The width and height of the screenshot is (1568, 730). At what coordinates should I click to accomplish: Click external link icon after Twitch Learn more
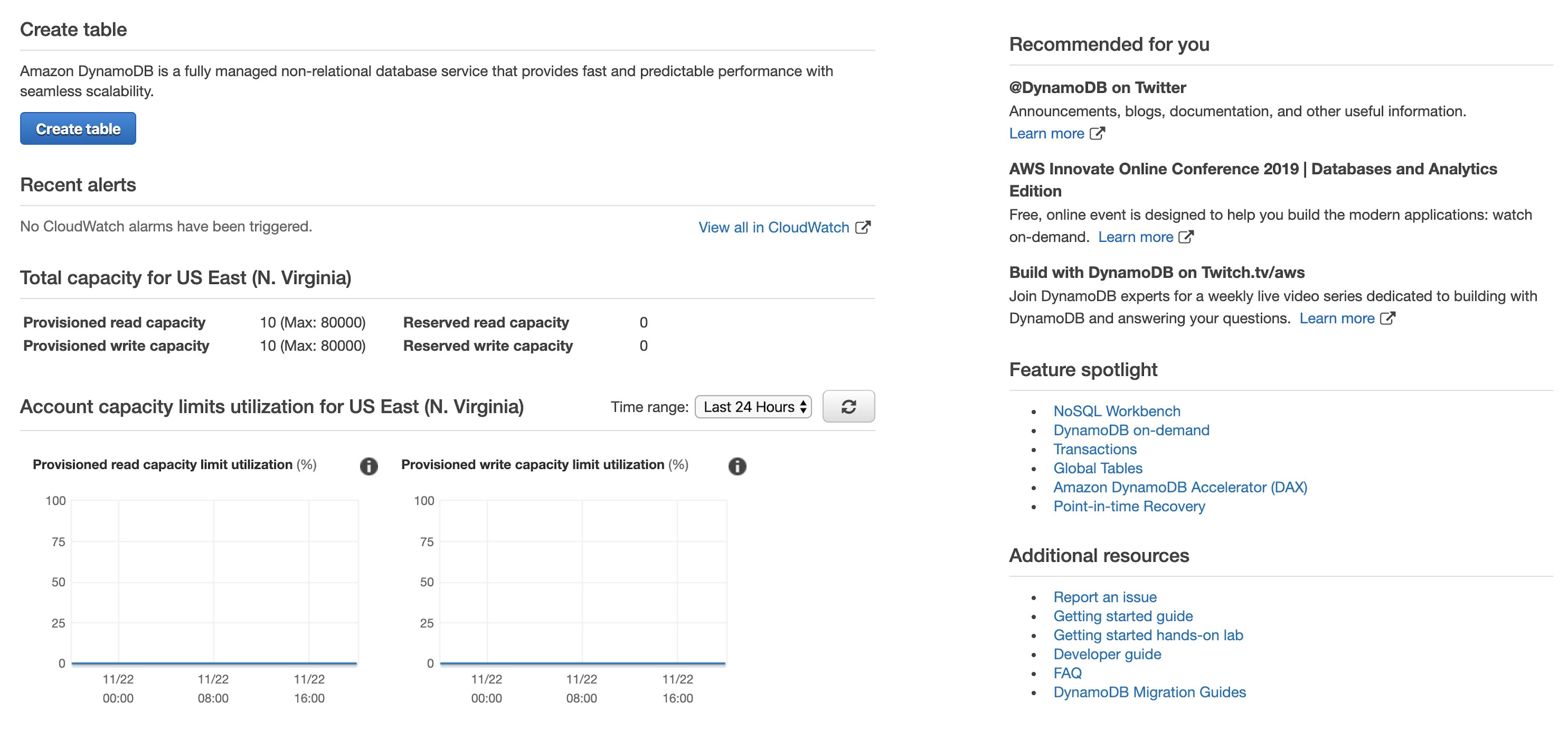(x=1387, y=318)
